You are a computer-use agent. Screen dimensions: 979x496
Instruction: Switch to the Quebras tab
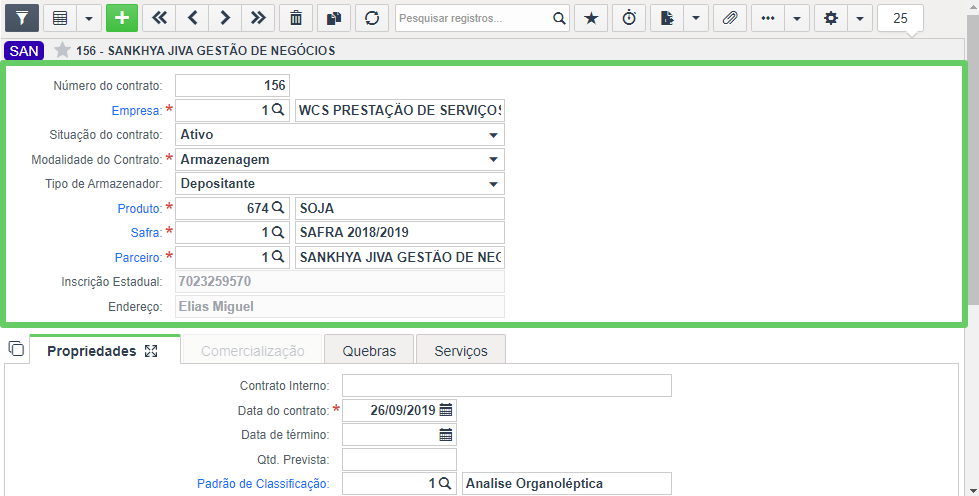pyautogui.click(x=369, y=351)
